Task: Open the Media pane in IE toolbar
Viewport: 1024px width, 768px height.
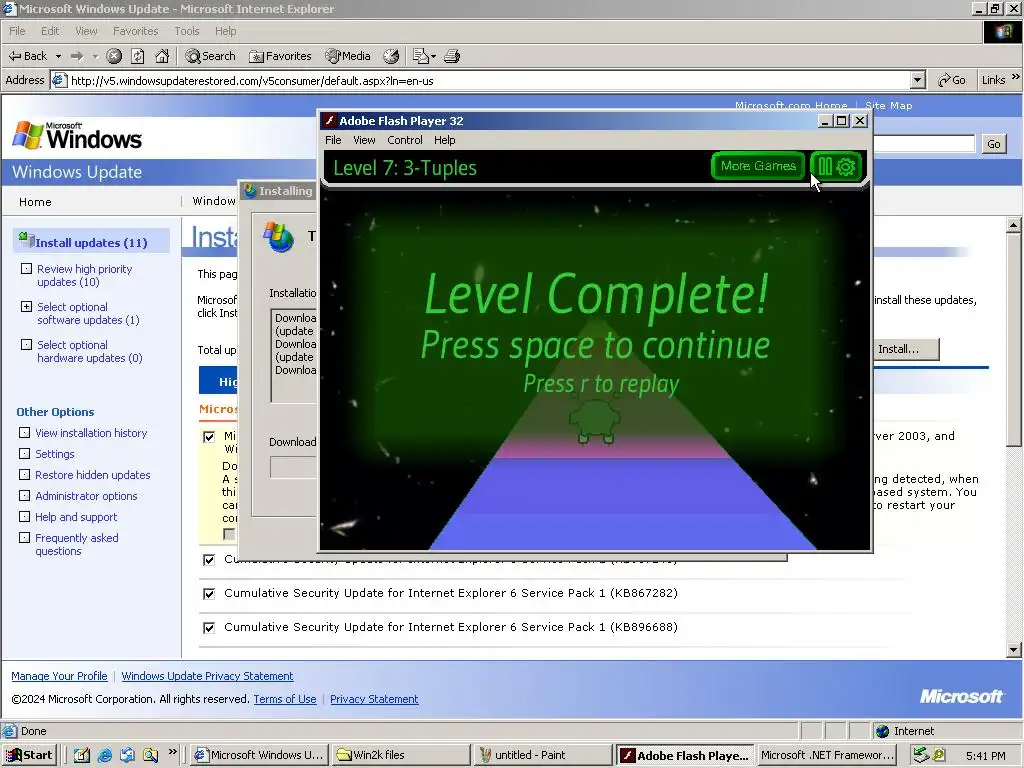Action: tap(348, 56)
